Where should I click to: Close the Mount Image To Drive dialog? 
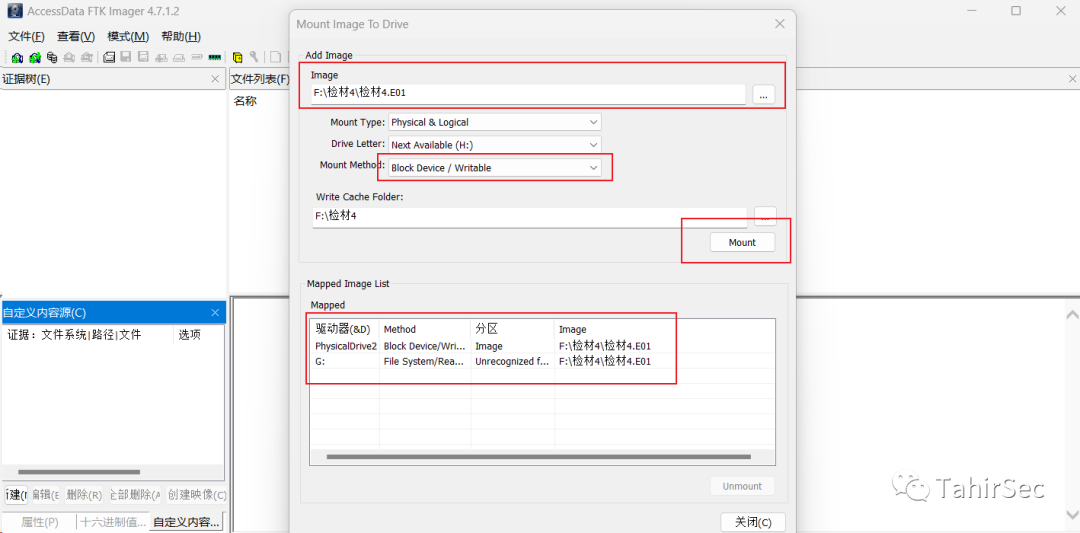(780, 23)
